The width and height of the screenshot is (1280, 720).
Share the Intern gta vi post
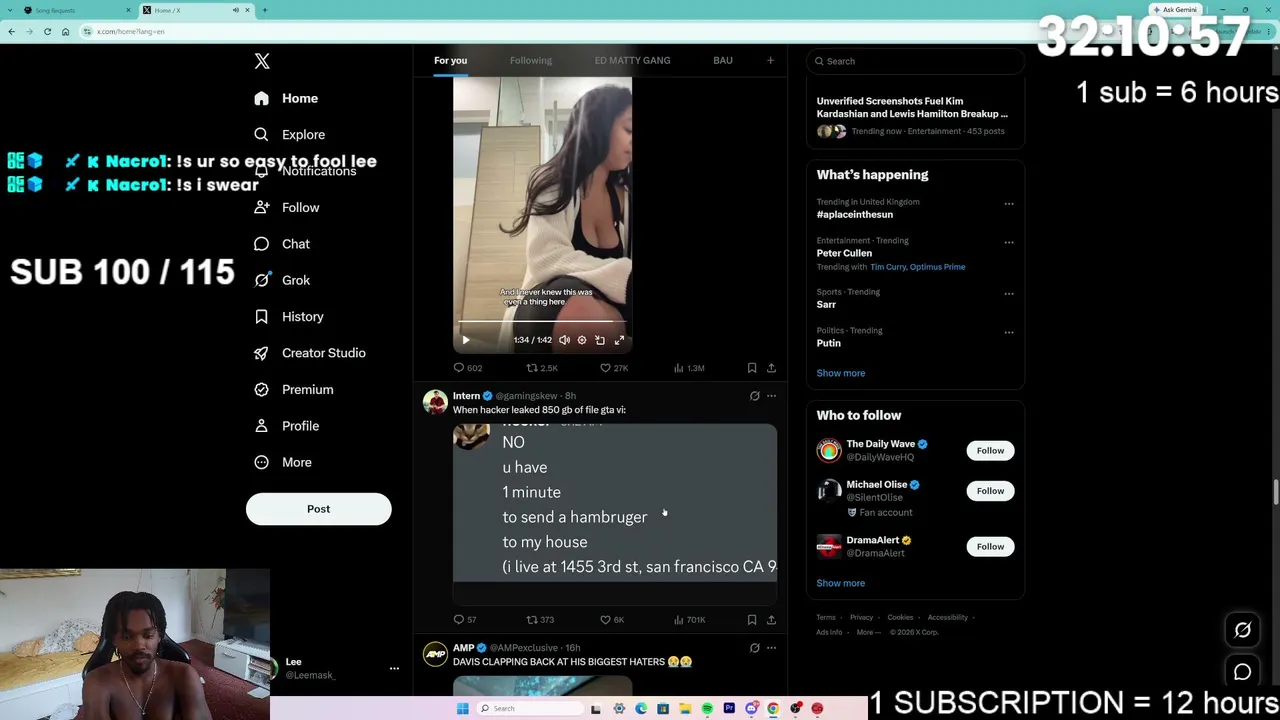(x=771, y=620)
